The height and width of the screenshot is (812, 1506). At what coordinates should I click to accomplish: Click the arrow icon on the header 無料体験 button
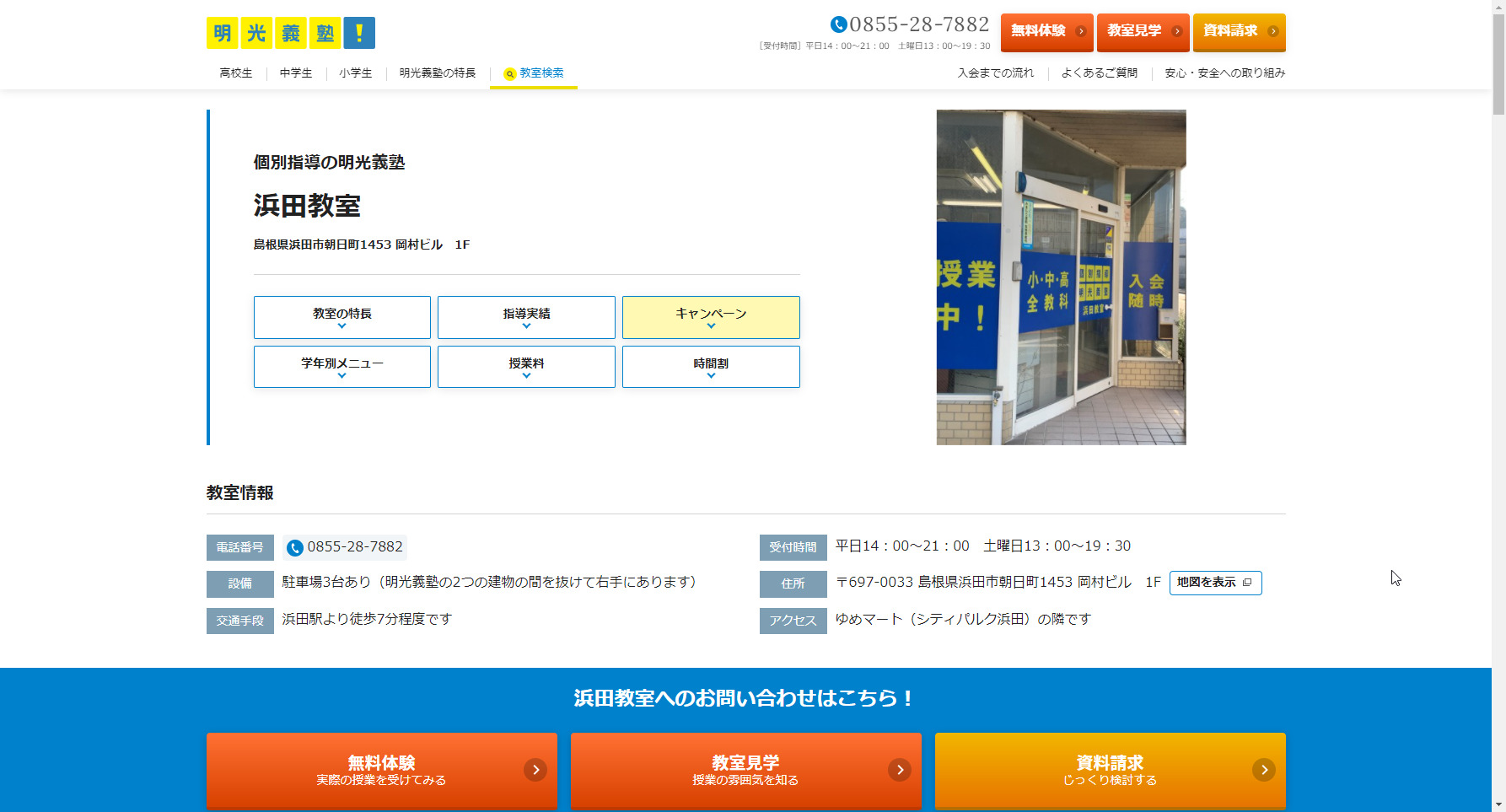1081,31
